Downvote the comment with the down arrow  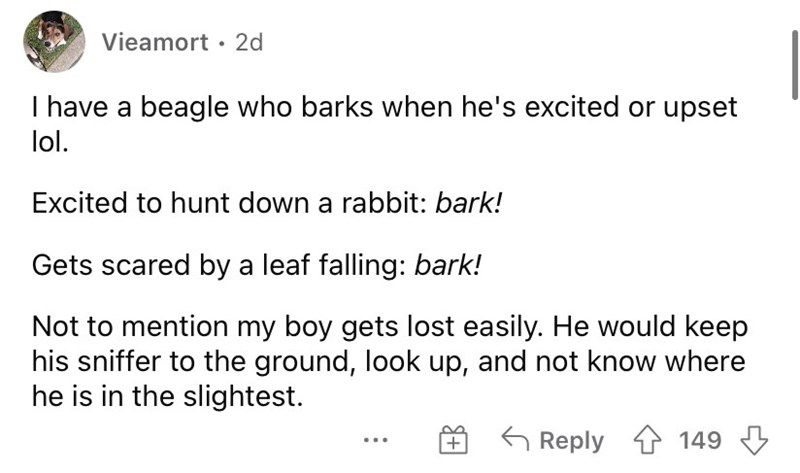point(754,440)
